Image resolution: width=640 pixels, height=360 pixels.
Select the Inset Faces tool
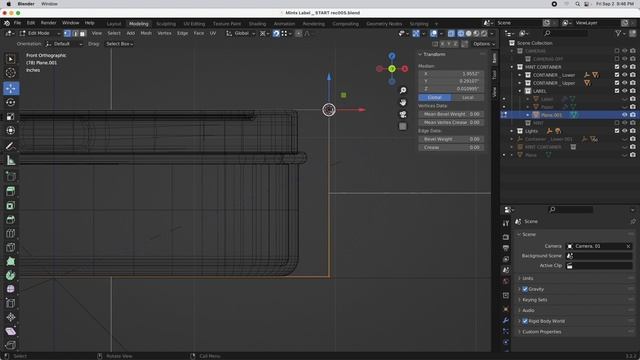[x=11, y=205]
